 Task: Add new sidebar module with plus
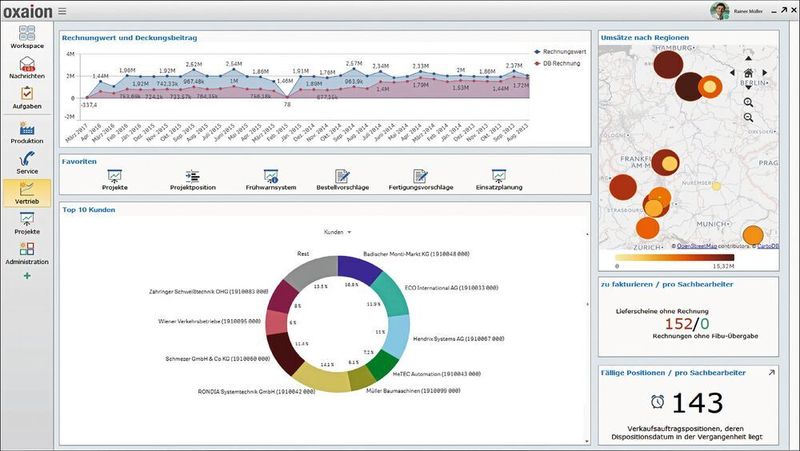tap(27, 275)
